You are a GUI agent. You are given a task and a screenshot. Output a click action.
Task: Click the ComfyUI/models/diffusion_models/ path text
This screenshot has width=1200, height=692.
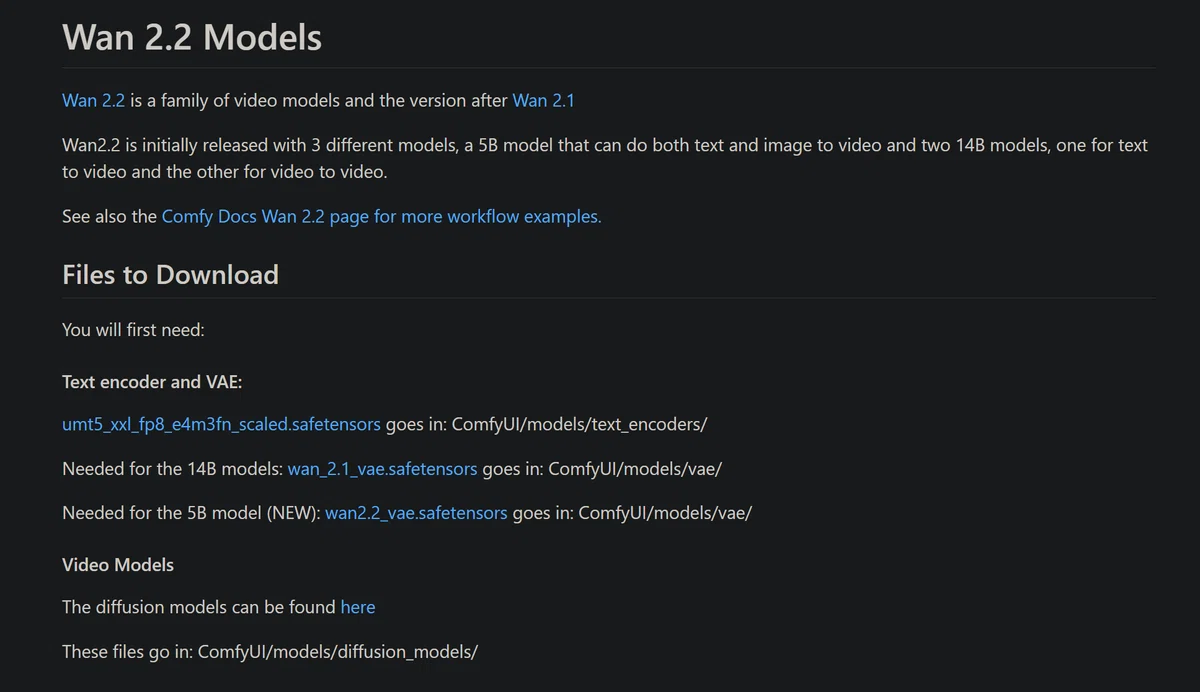click(338, 652)
